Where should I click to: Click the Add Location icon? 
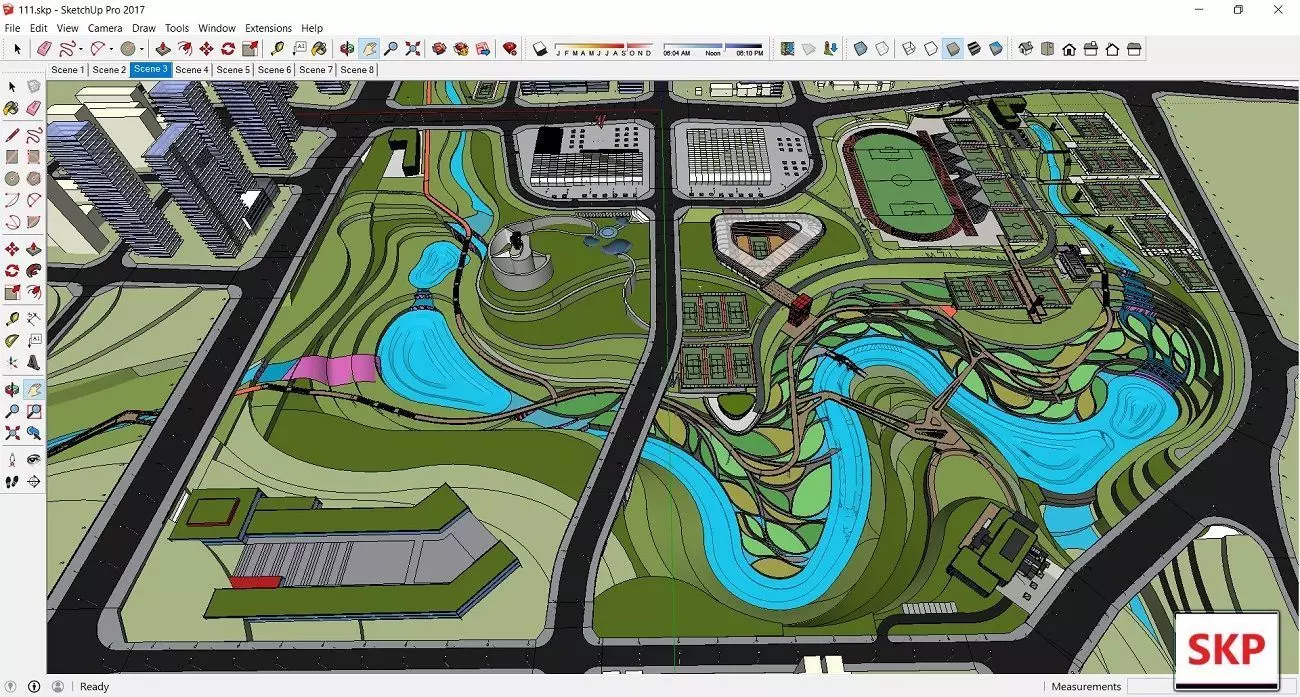(787, 48)
